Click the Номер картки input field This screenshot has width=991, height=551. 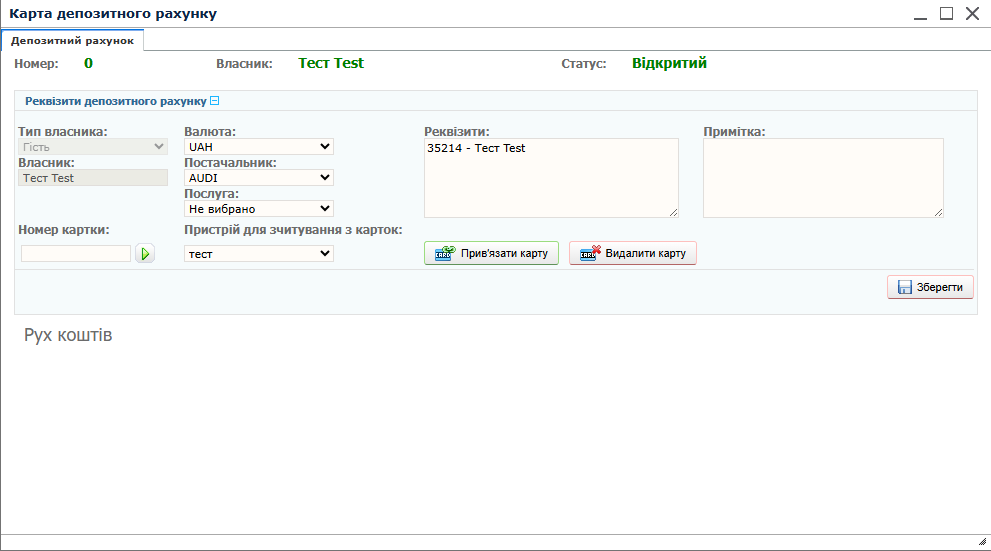pyautogui.click(x=76, y=254)
